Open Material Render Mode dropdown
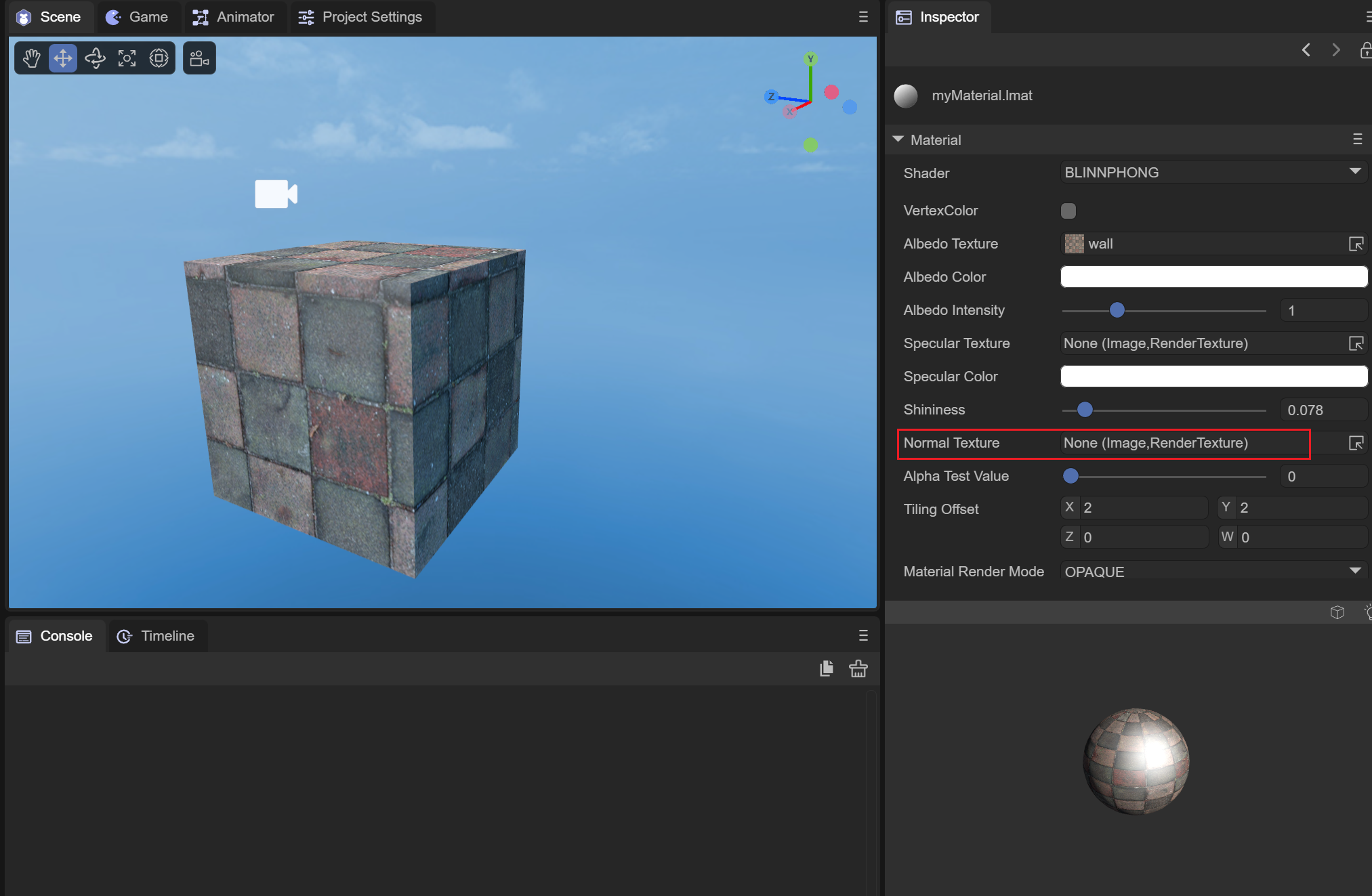 point(1213,572)
